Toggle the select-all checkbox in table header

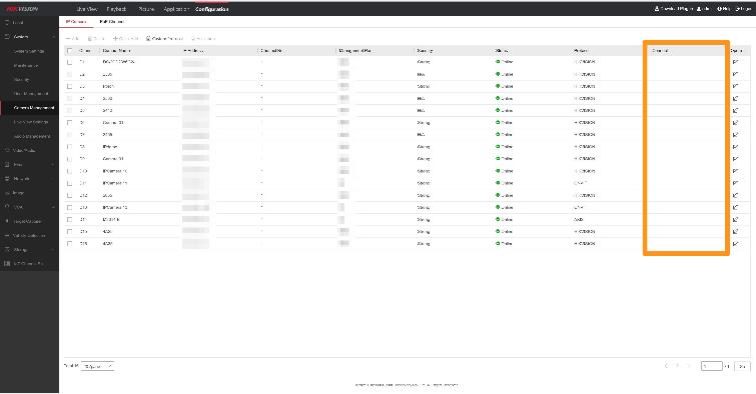pos(69,51)
